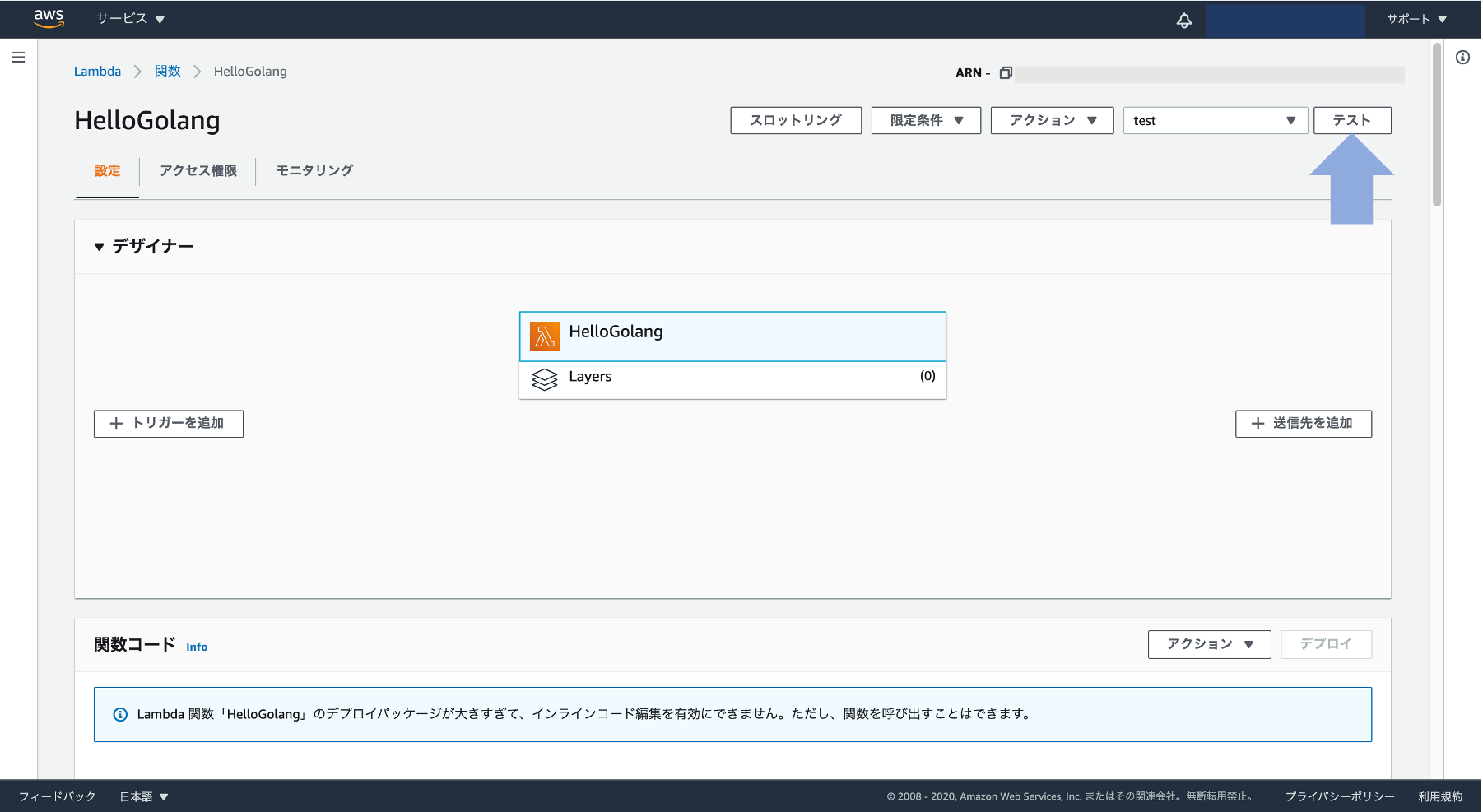The image size is (1483, 812).
Task: Click the スロットリング button
Action: click(x=796, y=120)
